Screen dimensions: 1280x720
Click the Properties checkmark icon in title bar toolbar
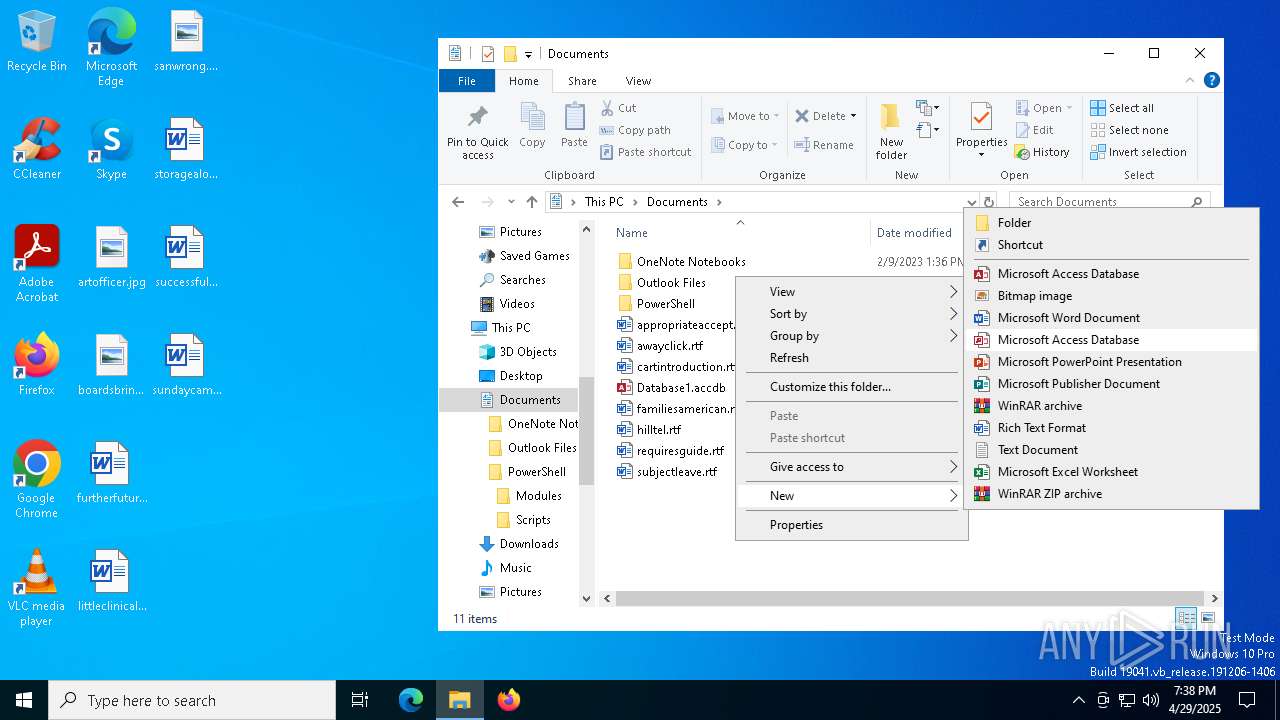488,54
